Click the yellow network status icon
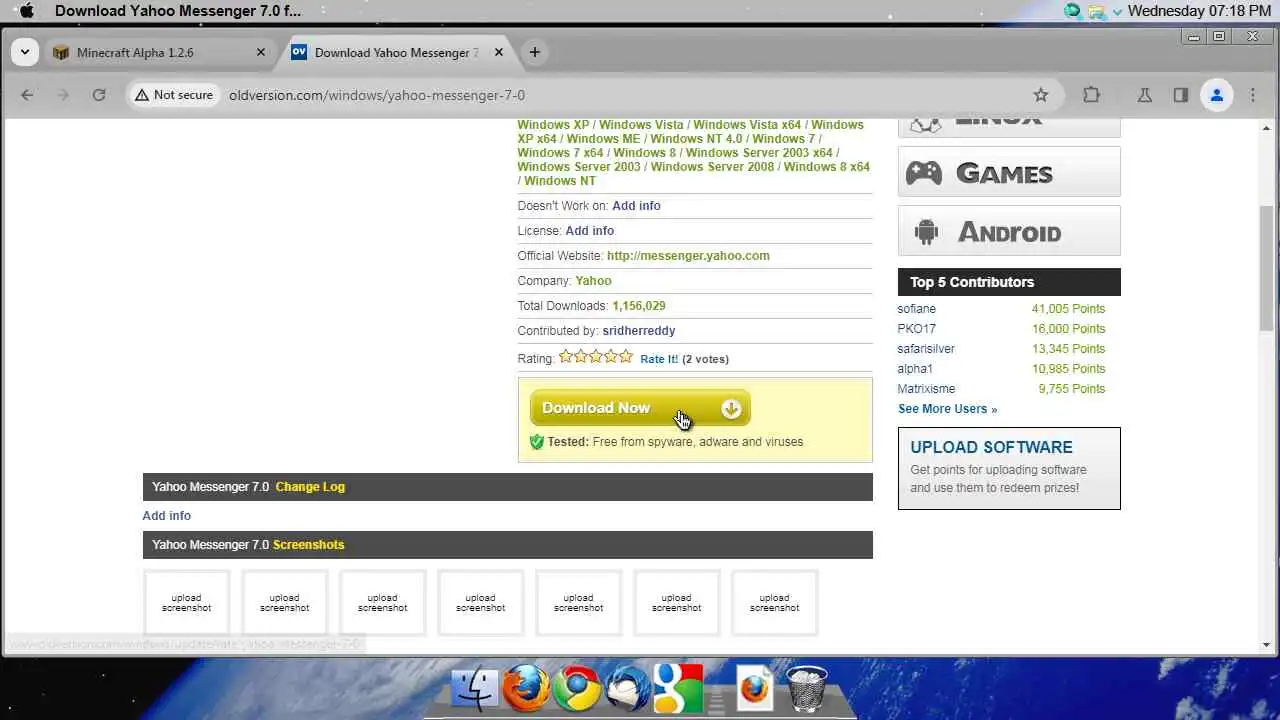 pyautogui.click(x=1096, y=11)
